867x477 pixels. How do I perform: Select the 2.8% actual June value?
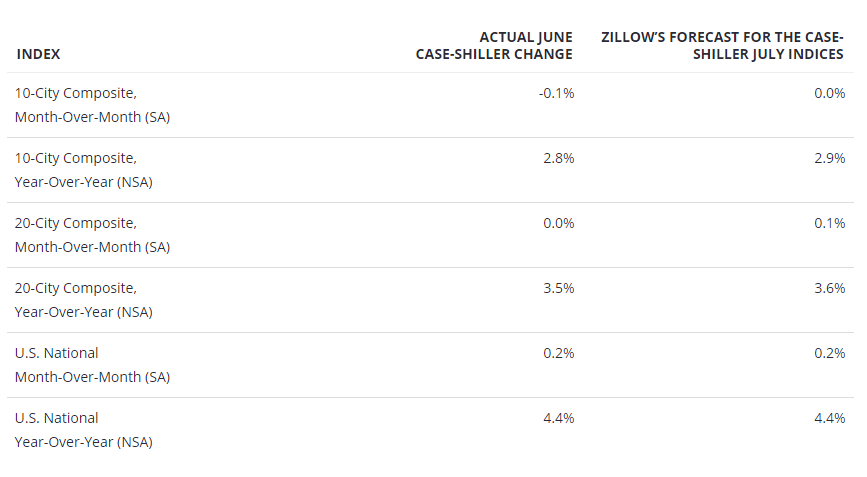pos(558,158)
